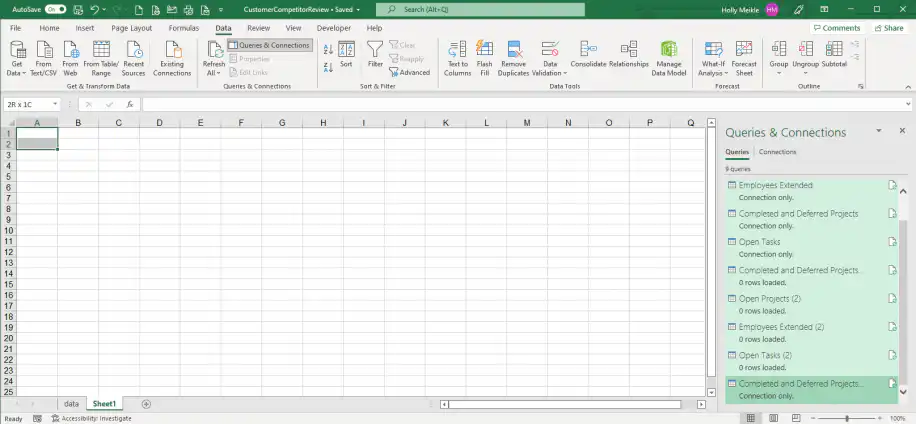Viewport: 916px width, 424px height.
Task: Select column header C
Action: click(119, 123)
